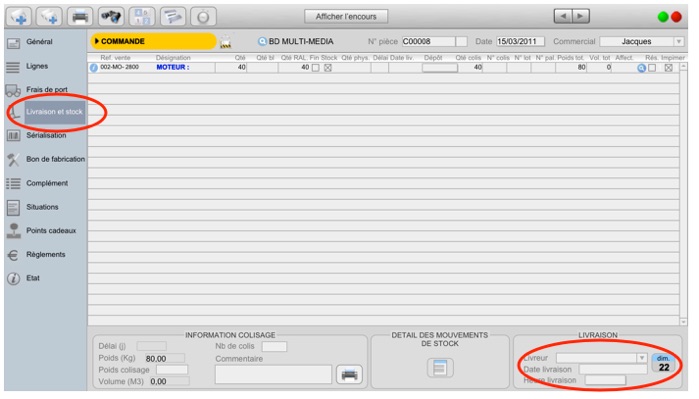Screen dimensions: 699x399
Task: Go to next record with right arrow
Action: (580, 16)
